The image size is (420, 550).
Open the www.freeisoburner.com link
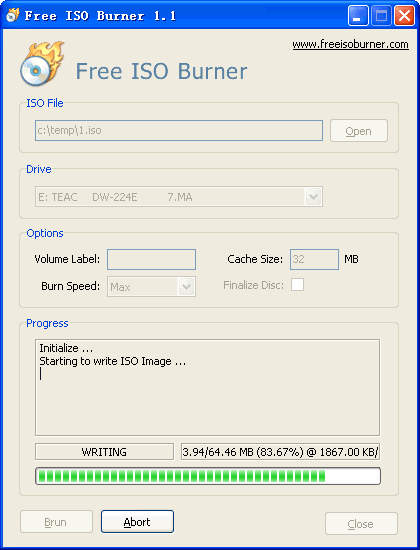pyautogui.click(x=350, y=45)
